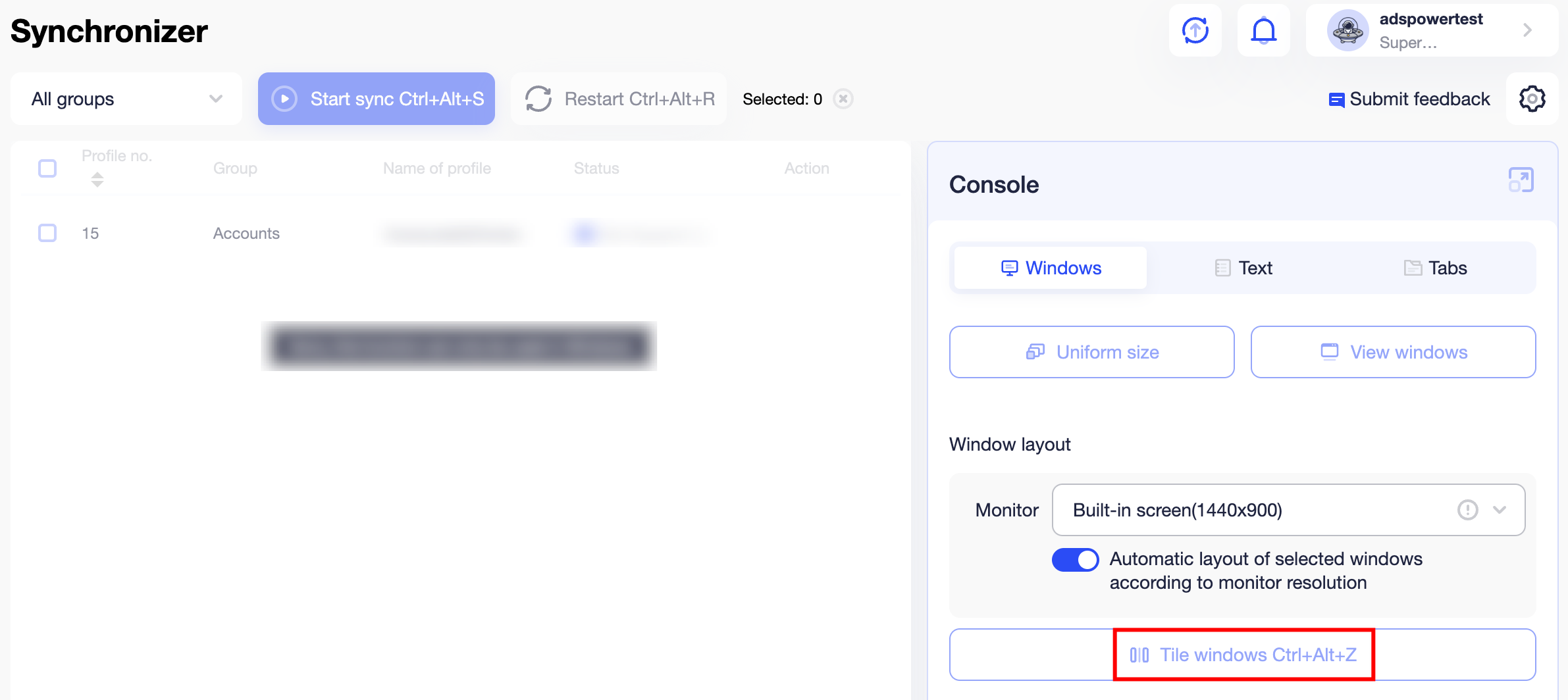Open the notifications bell
Viewport: 1568px width, 700px height.
click(1263, 30)
